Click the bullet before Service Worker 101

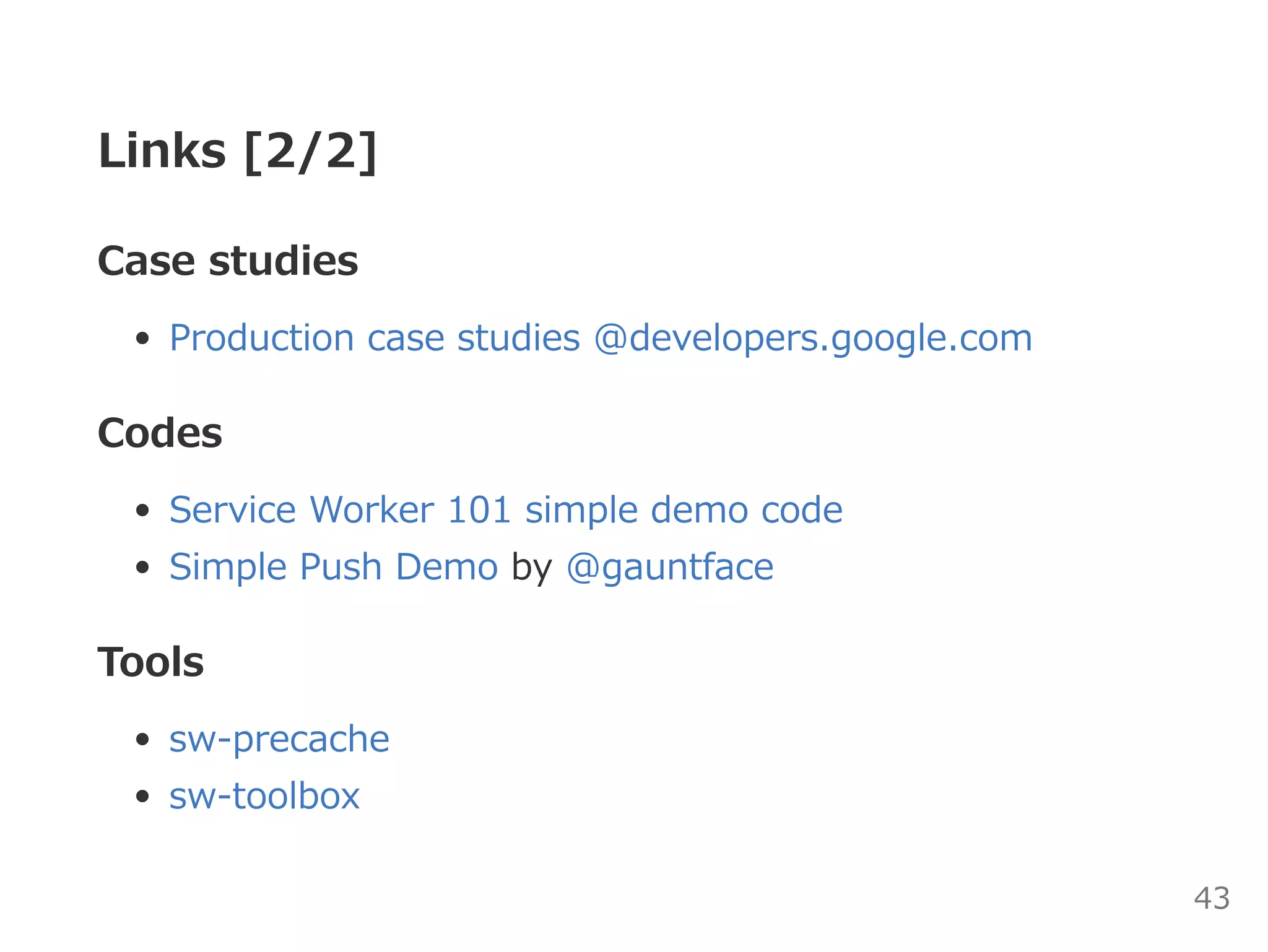click(143, 511)
